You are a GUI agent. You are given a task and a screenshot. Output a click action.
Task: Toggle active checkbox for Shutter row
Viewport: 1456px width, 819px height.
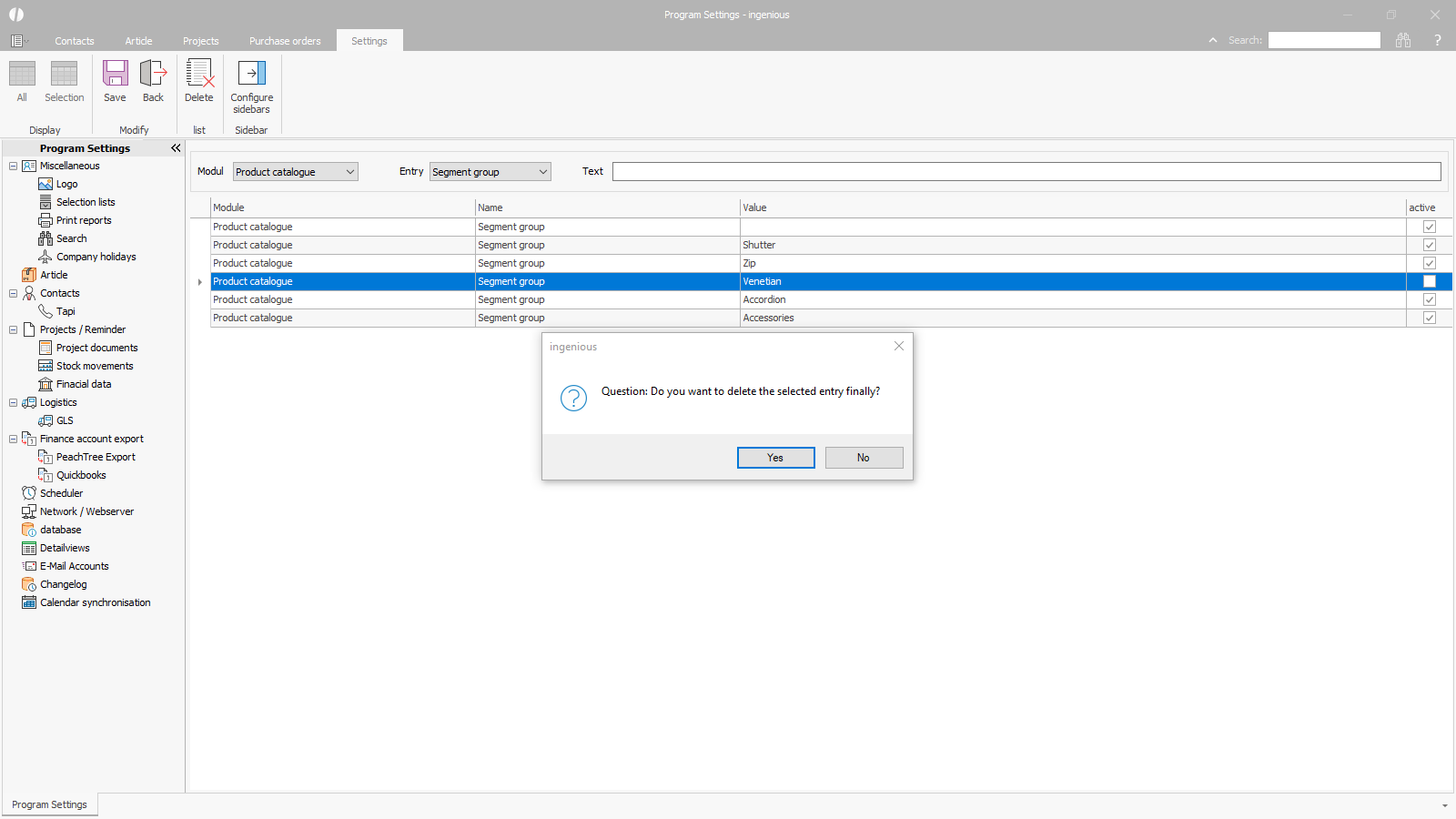click(x=1429, y=245)
